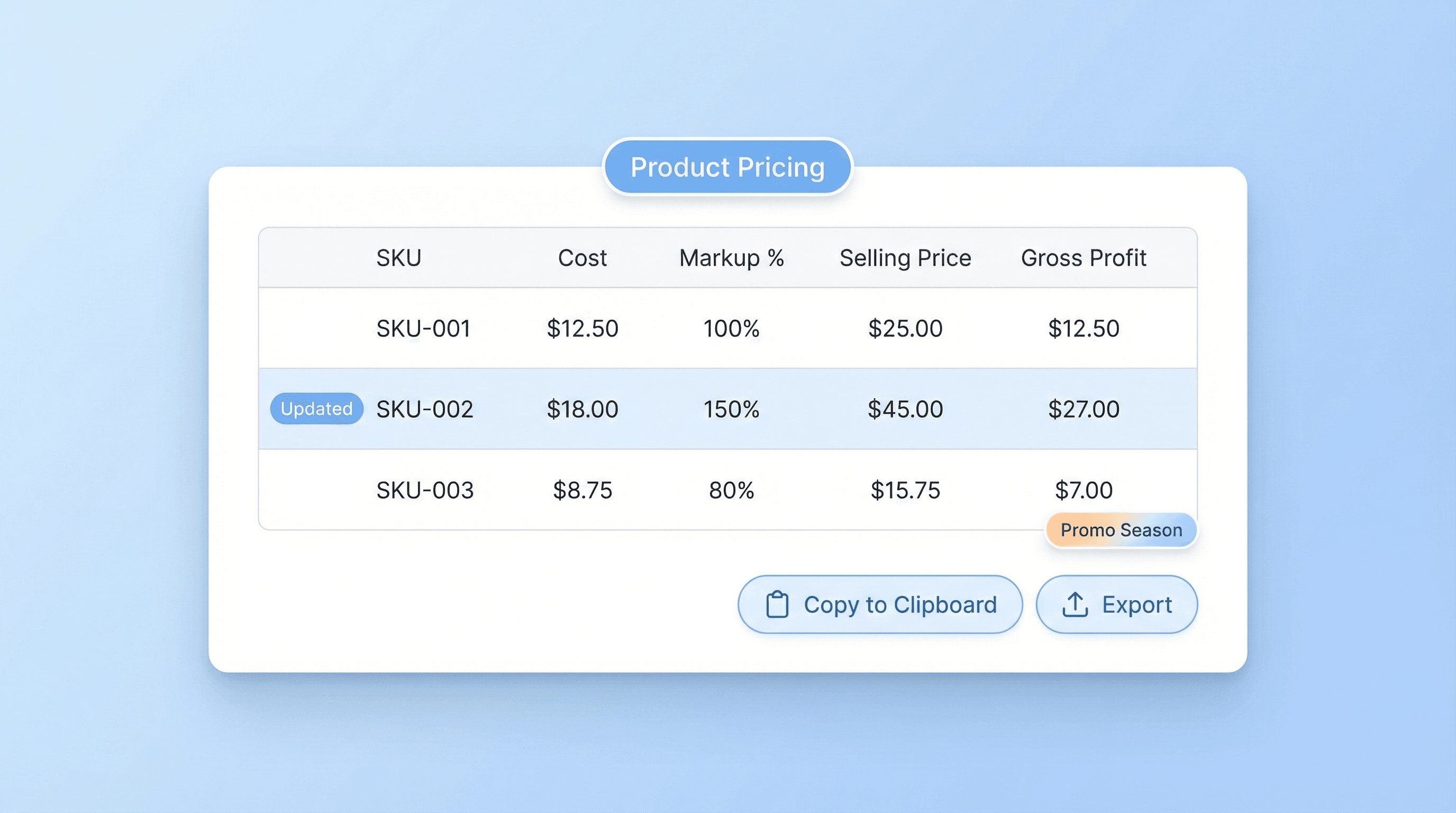Click the SKU-001 label
Screen dimensions: 1456x813
click(424, 329)
